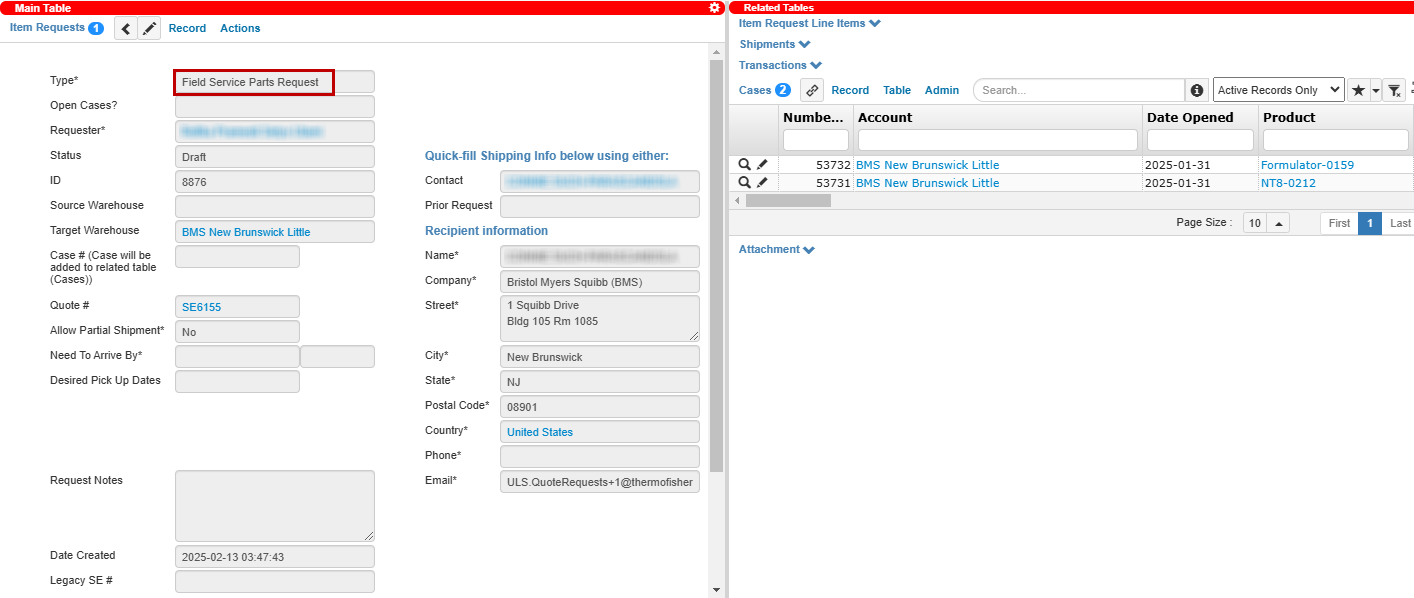Open the Formulator-0159 product link

pos(1307,165)
